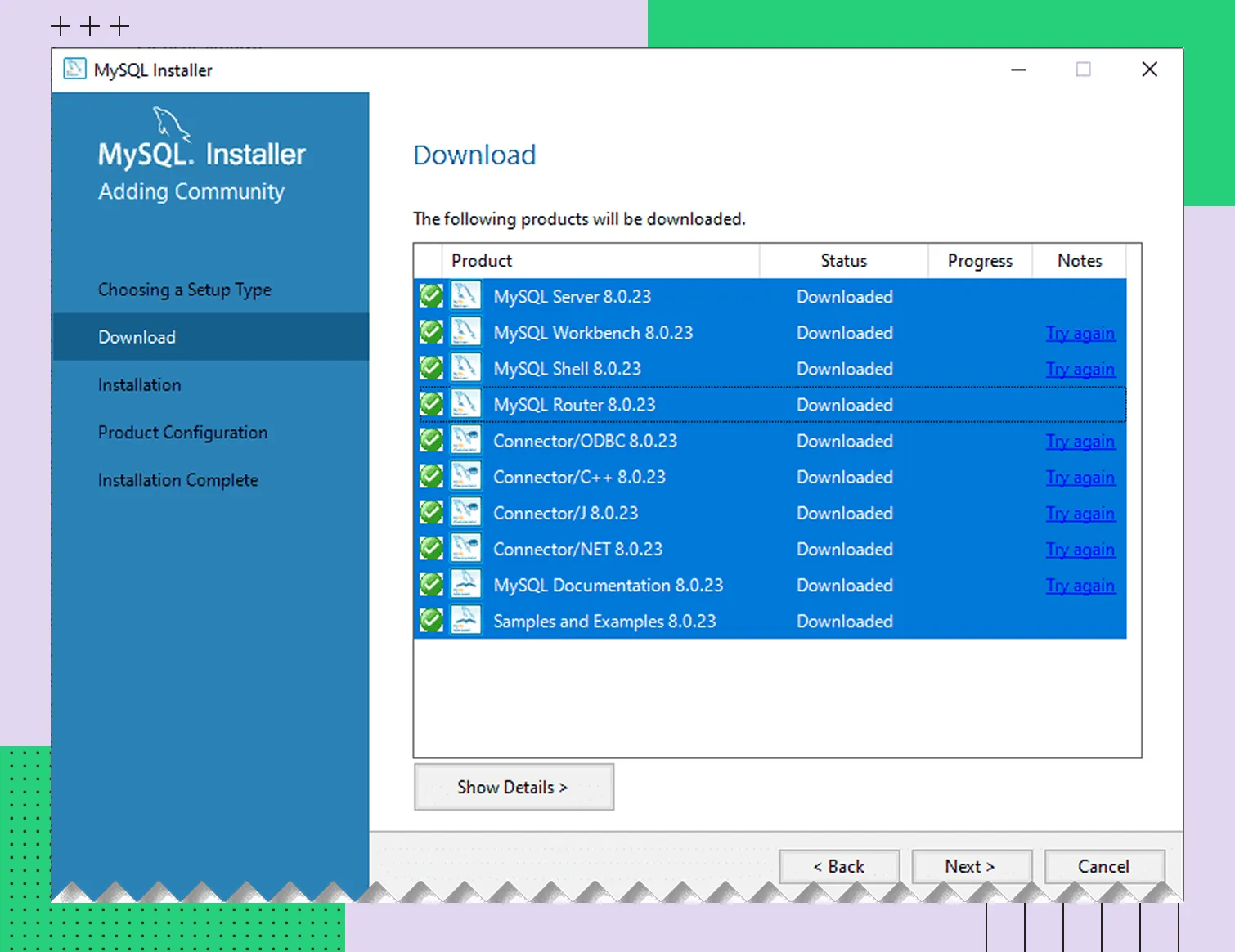This screenshot has width=1235, height=952.
Task: Click Try again for Connector/NET
Action: (1080, 550)
